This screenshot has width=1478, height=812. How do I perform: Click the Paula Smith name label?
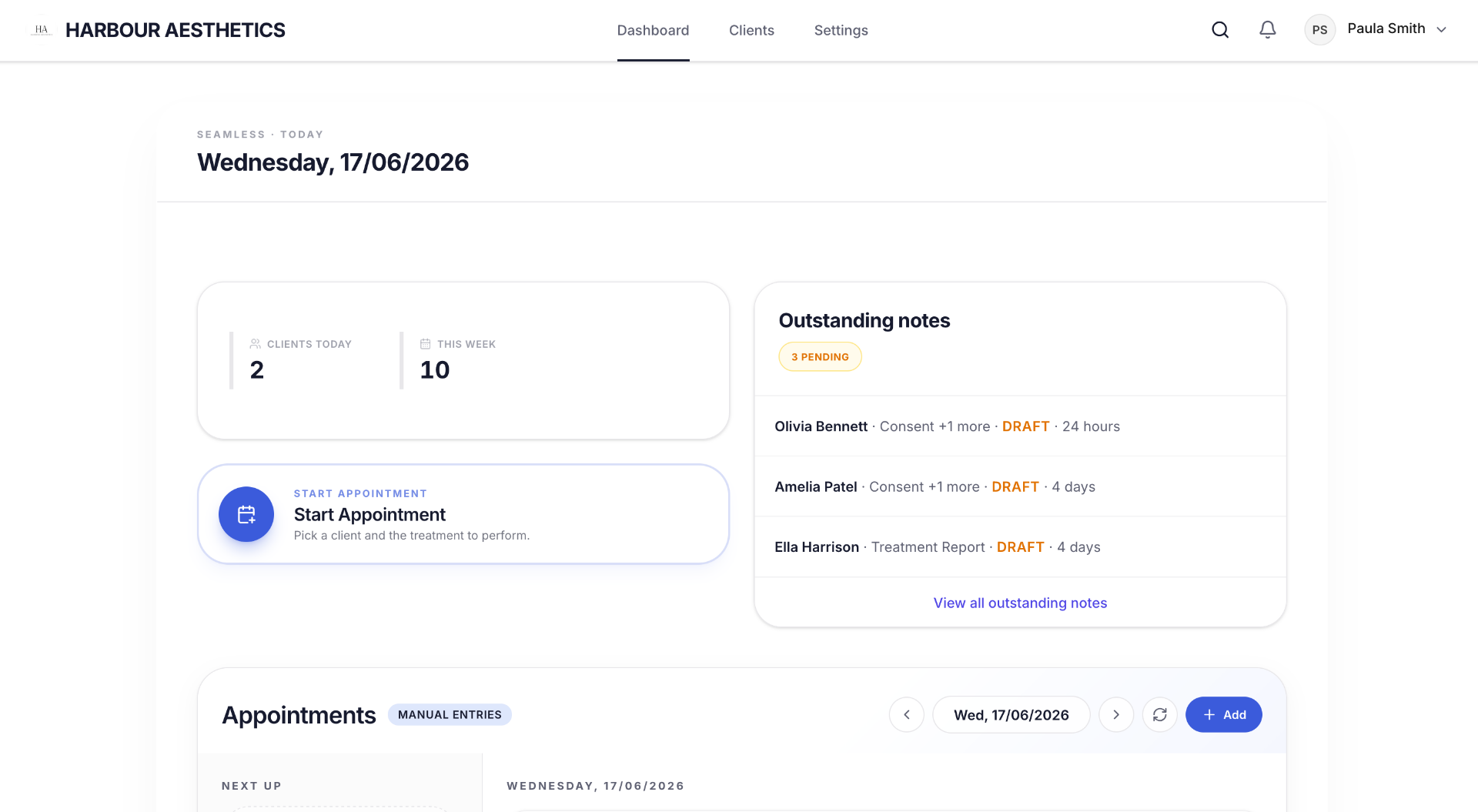pos(1386,28)
